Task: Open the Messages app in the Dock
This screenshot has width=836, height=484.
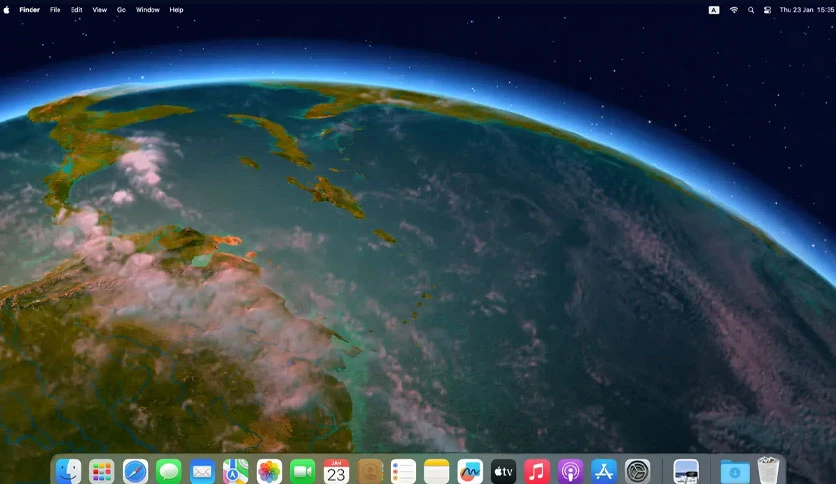Action: coord(169,472)
